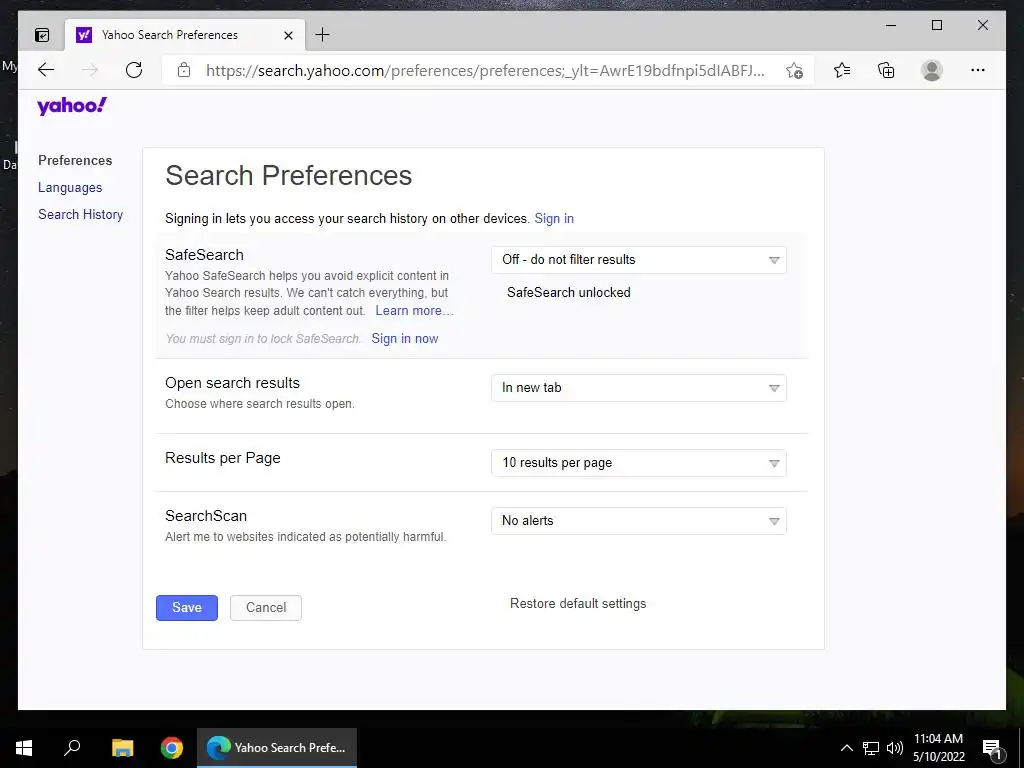Open Edge Settings and more menu
This screenshot has width=1024, height=768.
pyautogui.click(x=978, y=70)
